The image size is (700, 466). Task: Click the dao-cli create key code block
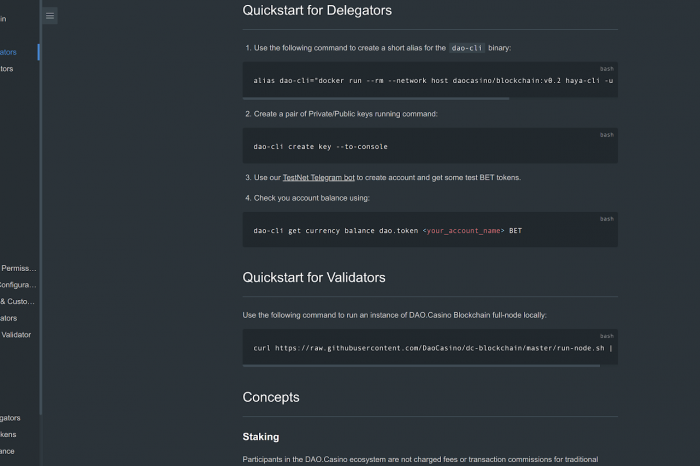pos(430,146)
